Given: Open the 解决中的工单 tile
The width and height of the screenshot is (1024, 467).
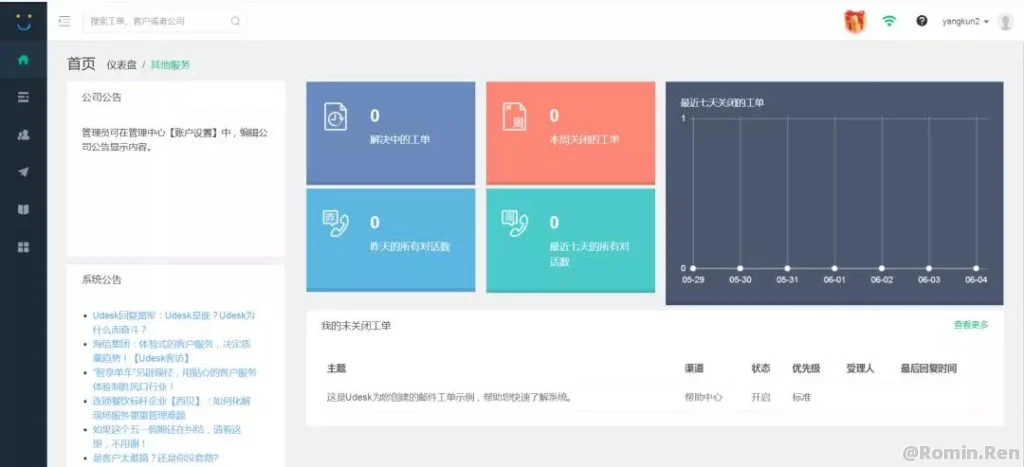Looking at the screenshot, I should [390, 132].
